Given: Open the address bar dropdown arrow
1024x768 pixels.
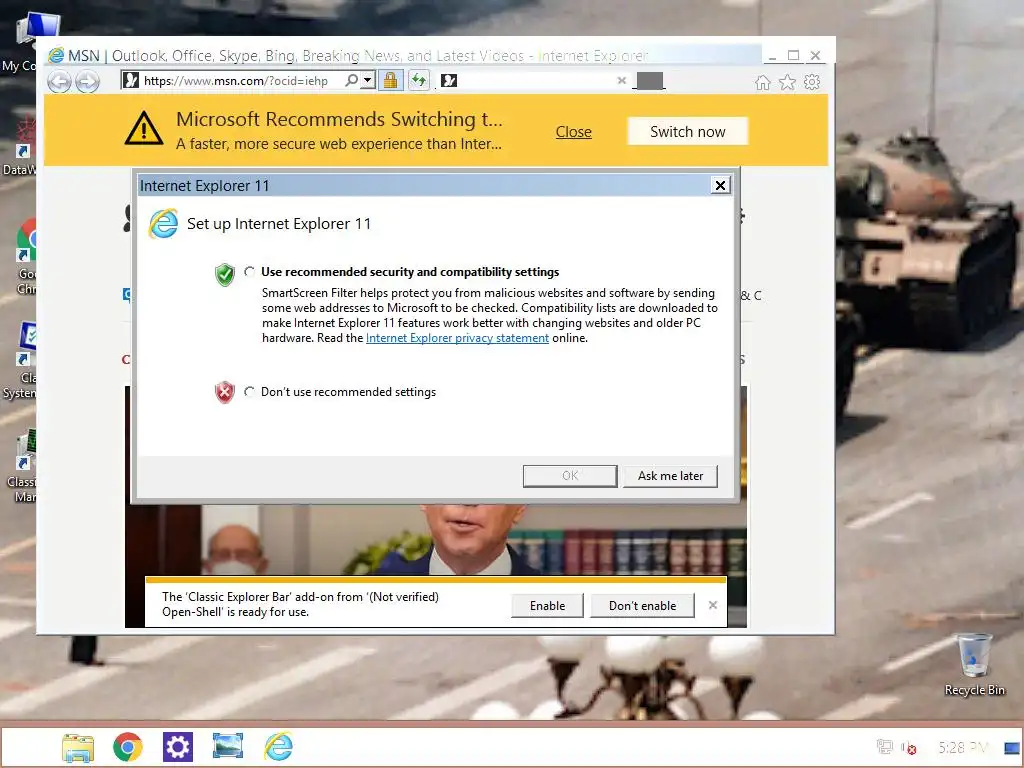Looking at the screenshot, I should pyautogui.click(x=368, y=80).
